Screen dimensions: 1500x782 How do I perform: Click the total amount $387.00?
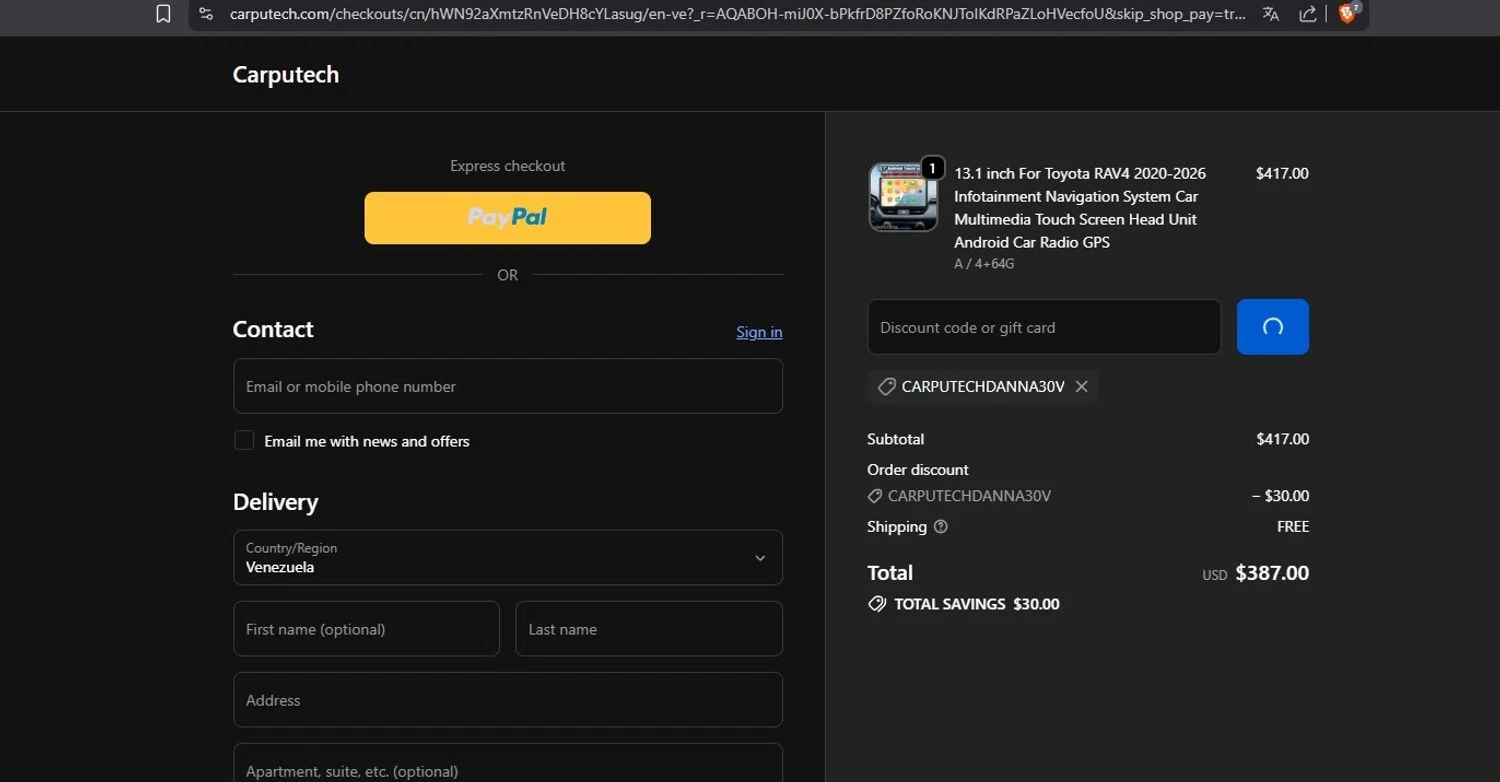tap(1272, 573)
